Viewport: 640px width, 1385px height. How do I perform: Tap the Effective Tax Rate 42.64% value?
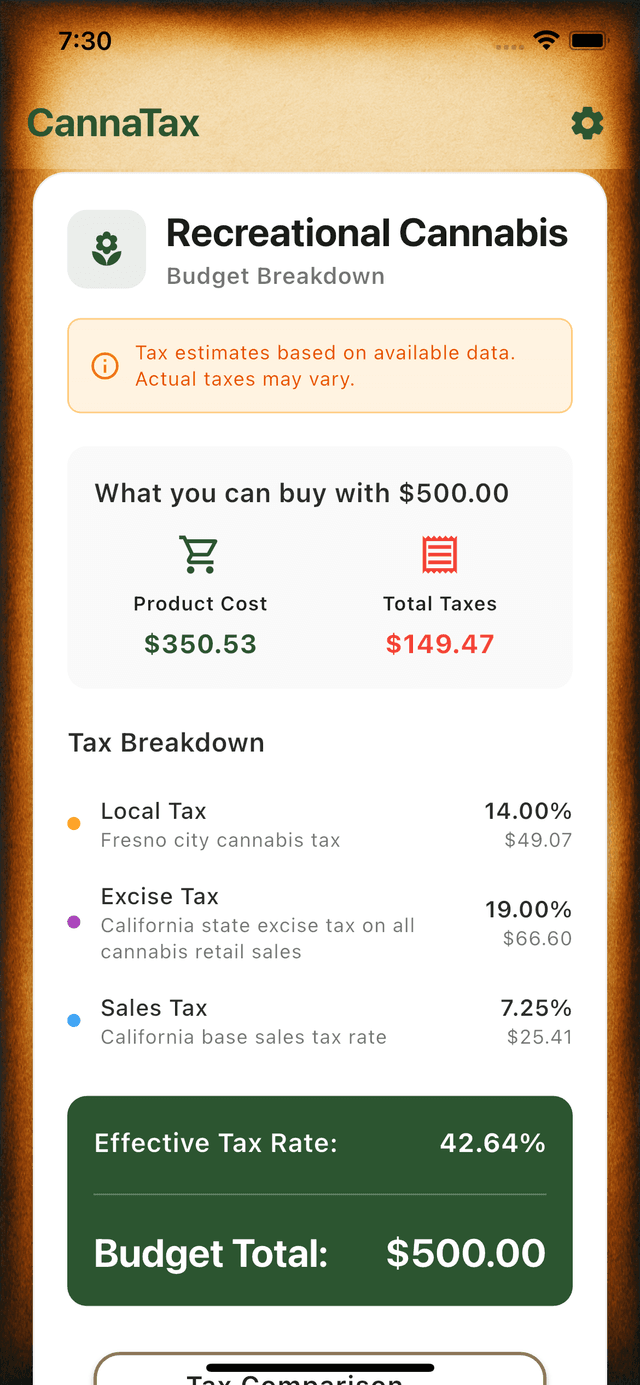(493, 1143)
